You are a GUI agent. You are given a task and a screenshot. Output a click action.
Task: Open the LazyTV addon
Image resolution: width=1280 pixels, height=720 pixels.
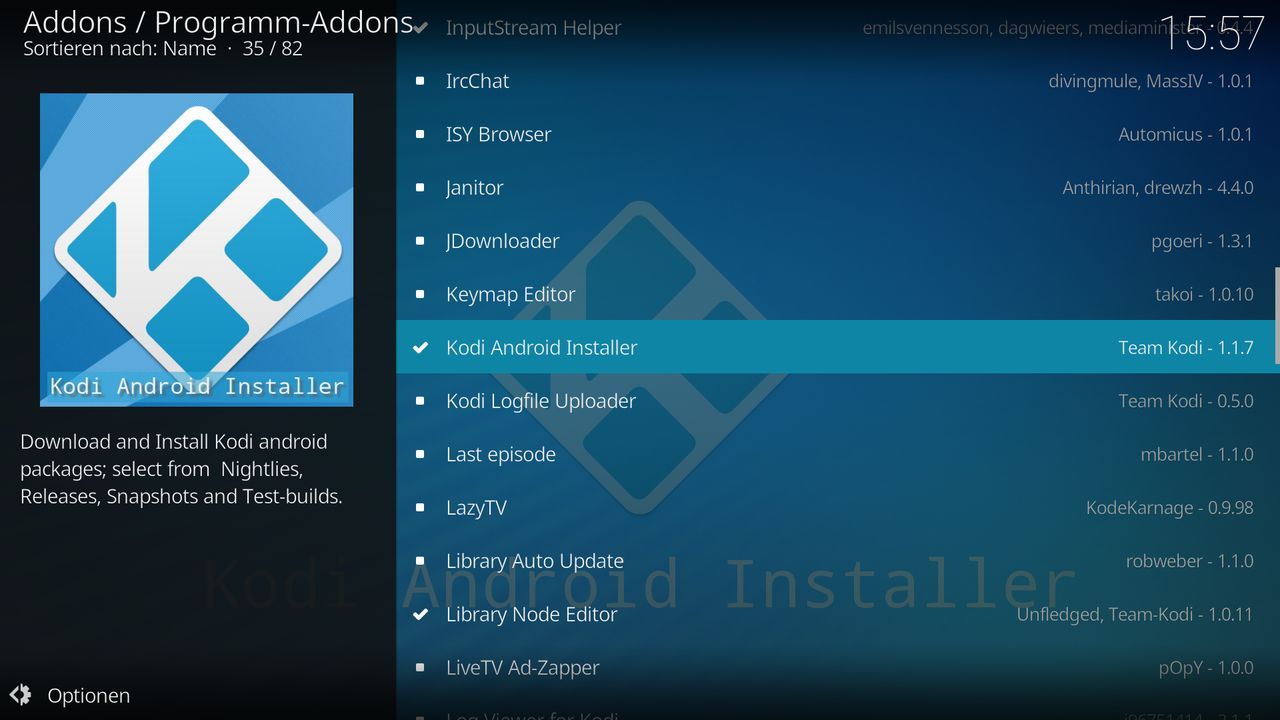click(836, 507)
